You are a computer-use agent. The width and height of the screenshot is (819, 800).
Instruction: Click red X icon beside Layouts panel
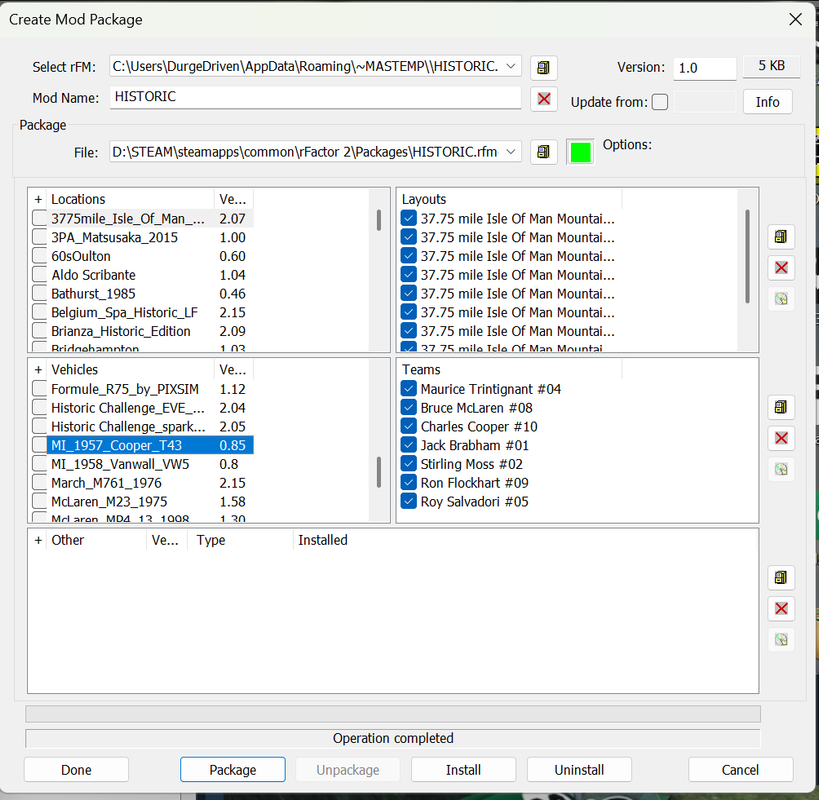click(x=781, y=268)
